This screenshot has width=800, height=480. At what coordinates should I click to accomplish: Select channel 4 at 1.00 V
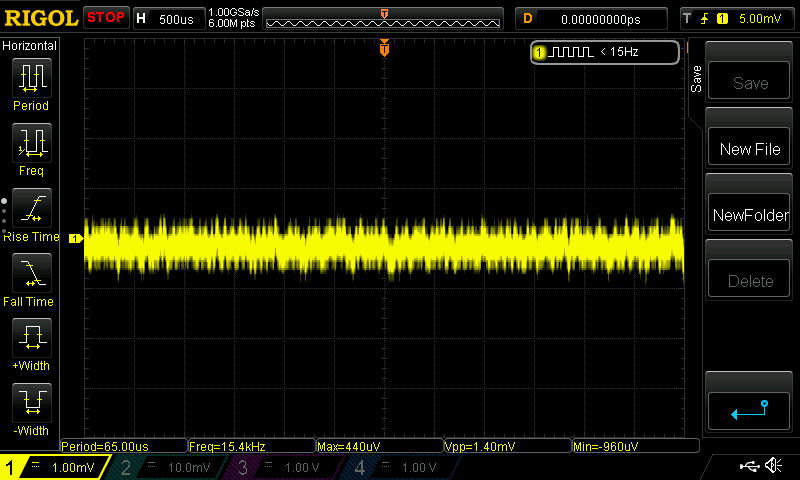click(x=402, y=467)
